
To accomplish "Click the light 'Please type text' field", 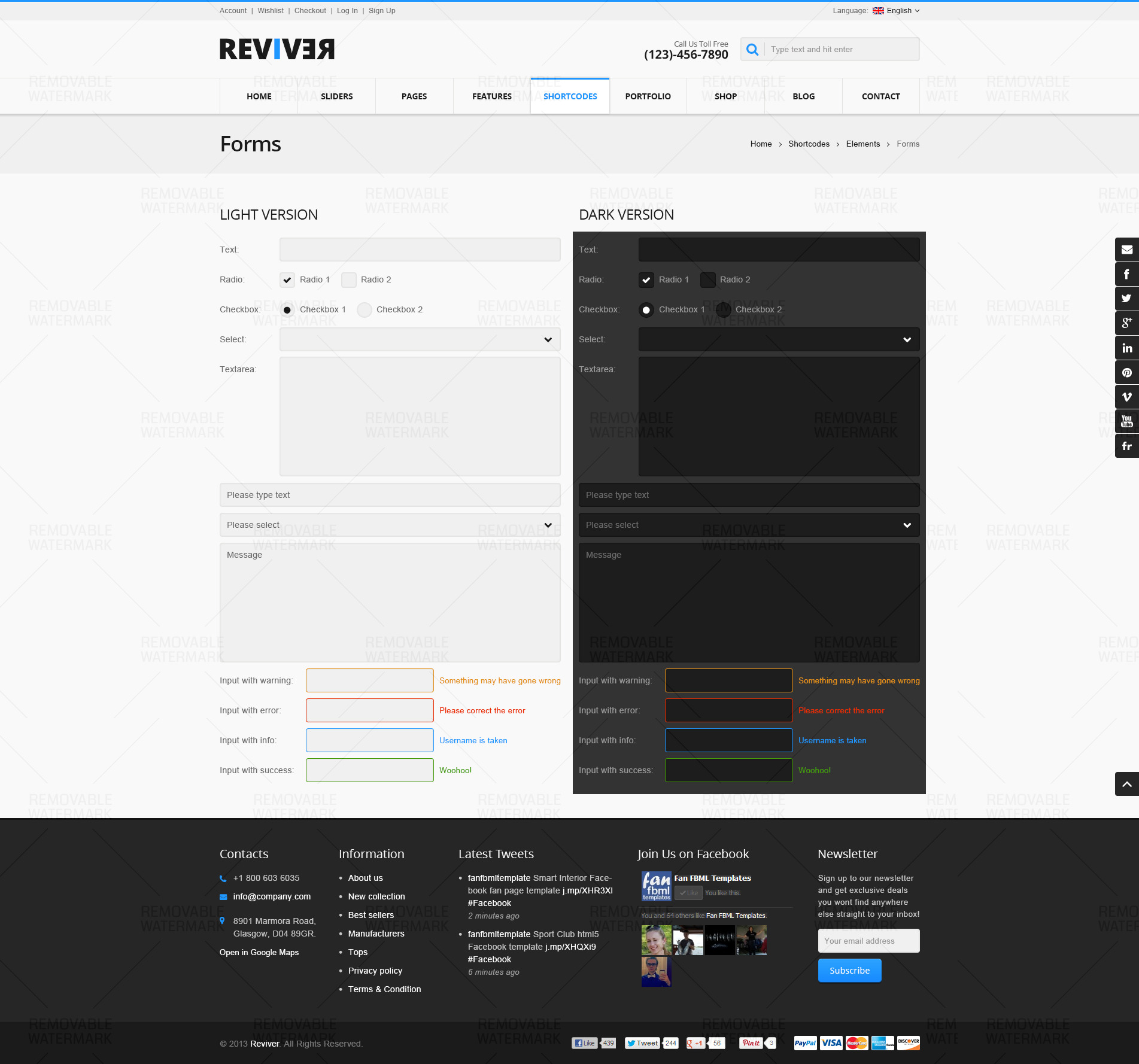I will 390,495.
